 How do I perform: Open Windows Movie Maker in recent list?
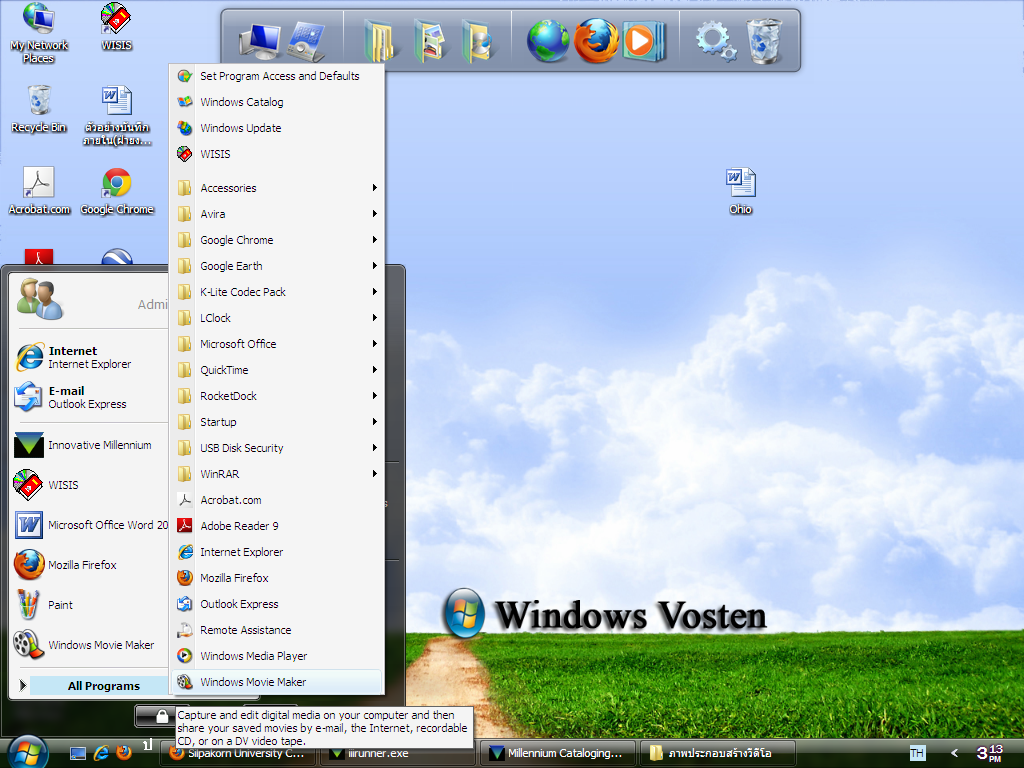90,645
